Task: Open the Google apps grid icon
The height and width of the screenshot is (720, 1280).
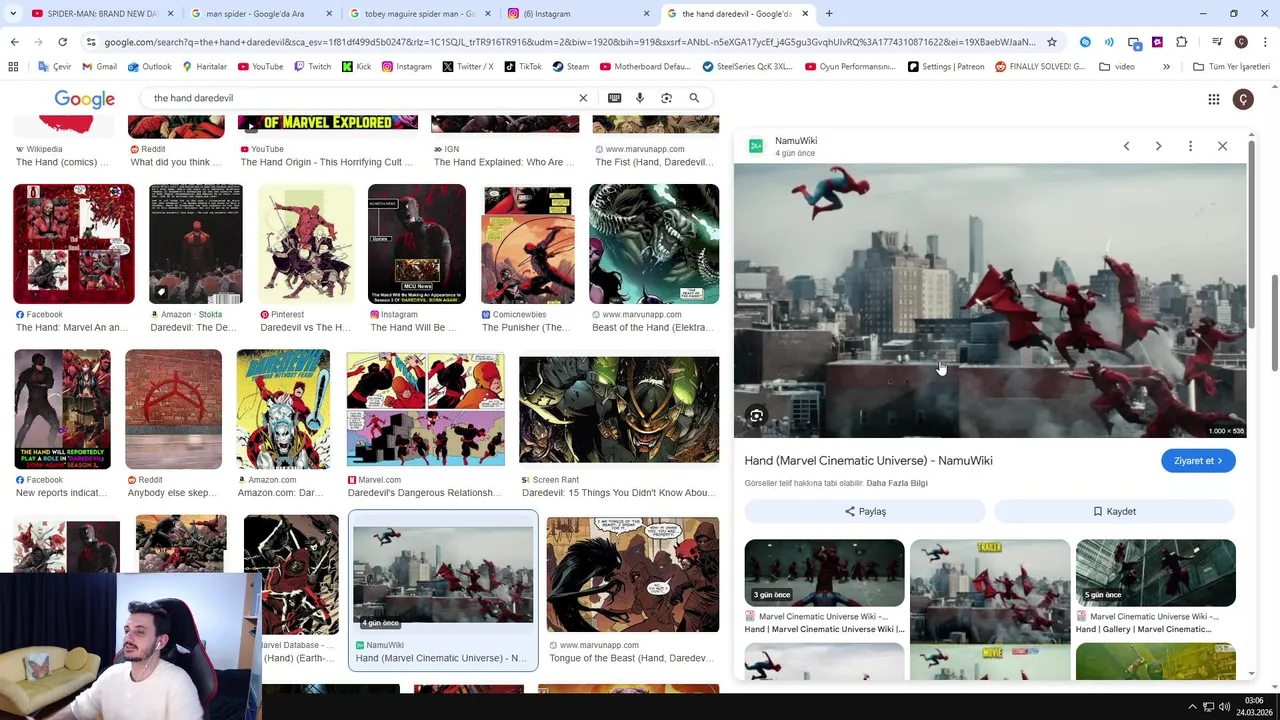Action: tap(1213, 99)
